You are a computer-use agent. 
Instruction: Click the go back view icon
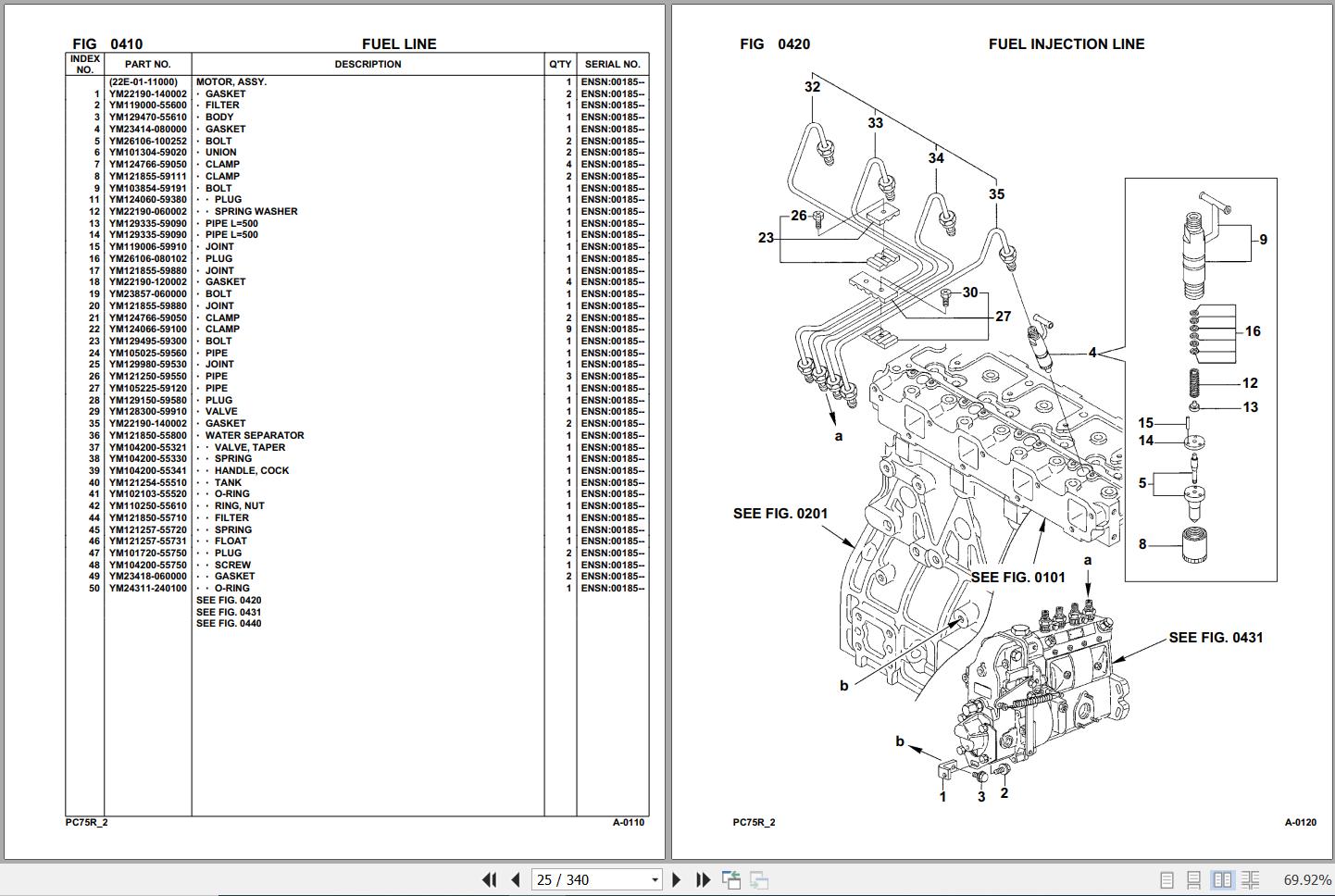731,880
